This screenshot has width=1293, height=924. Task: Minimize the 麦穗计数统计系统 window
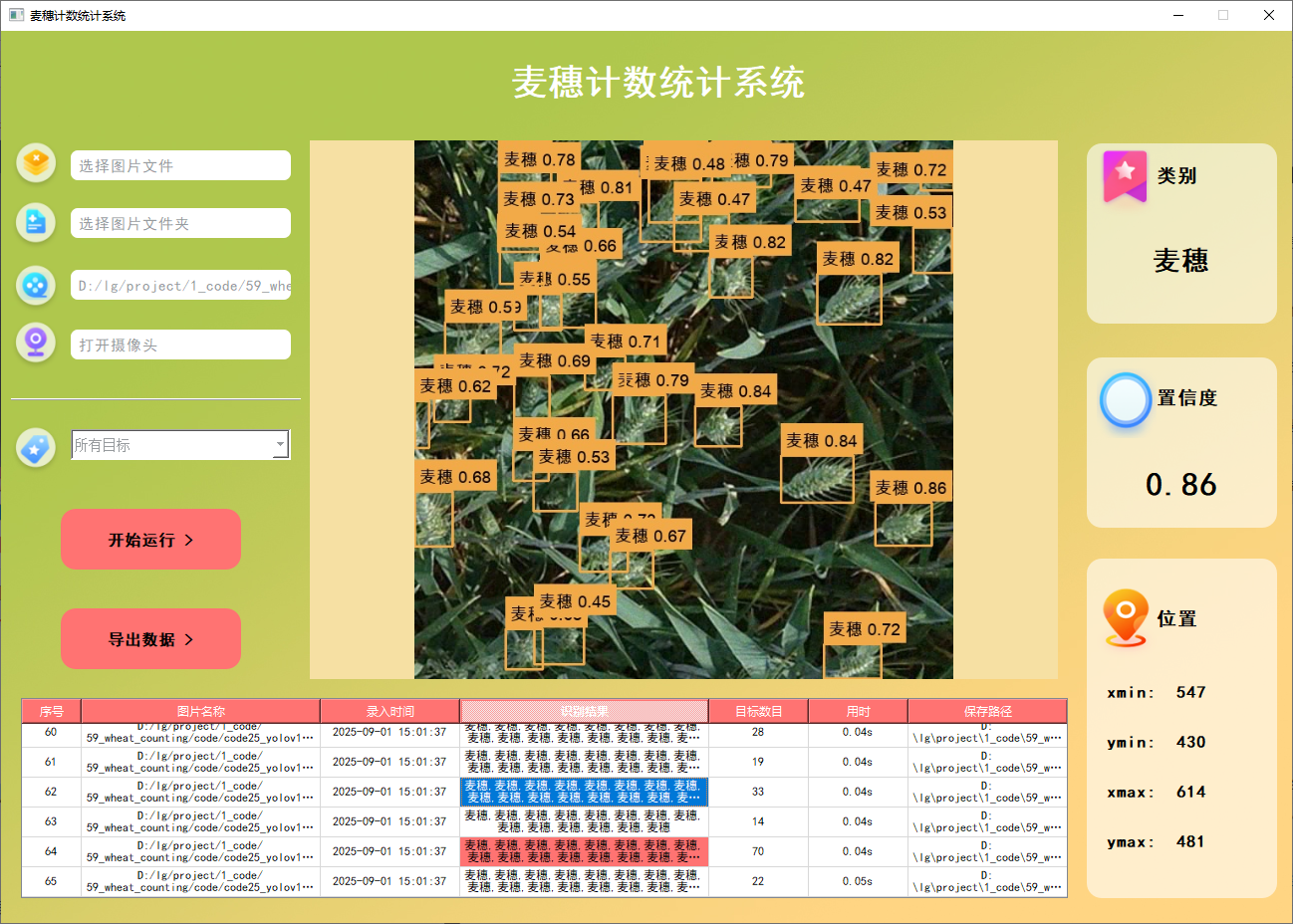point(1178,15)
